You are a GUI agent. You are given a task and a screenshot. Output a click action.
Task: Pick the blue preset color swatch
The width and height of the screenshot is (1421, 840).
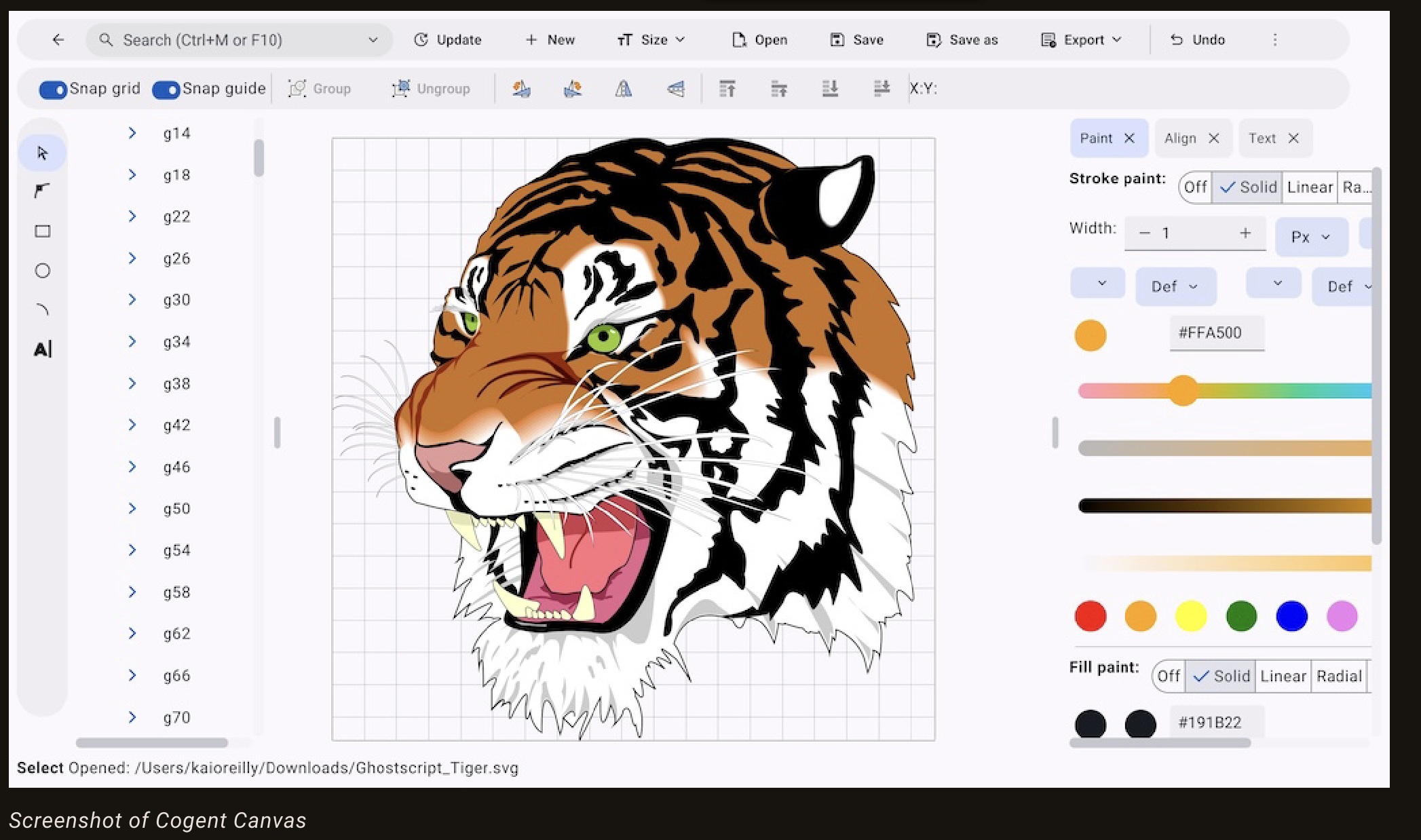(1291, 616)
